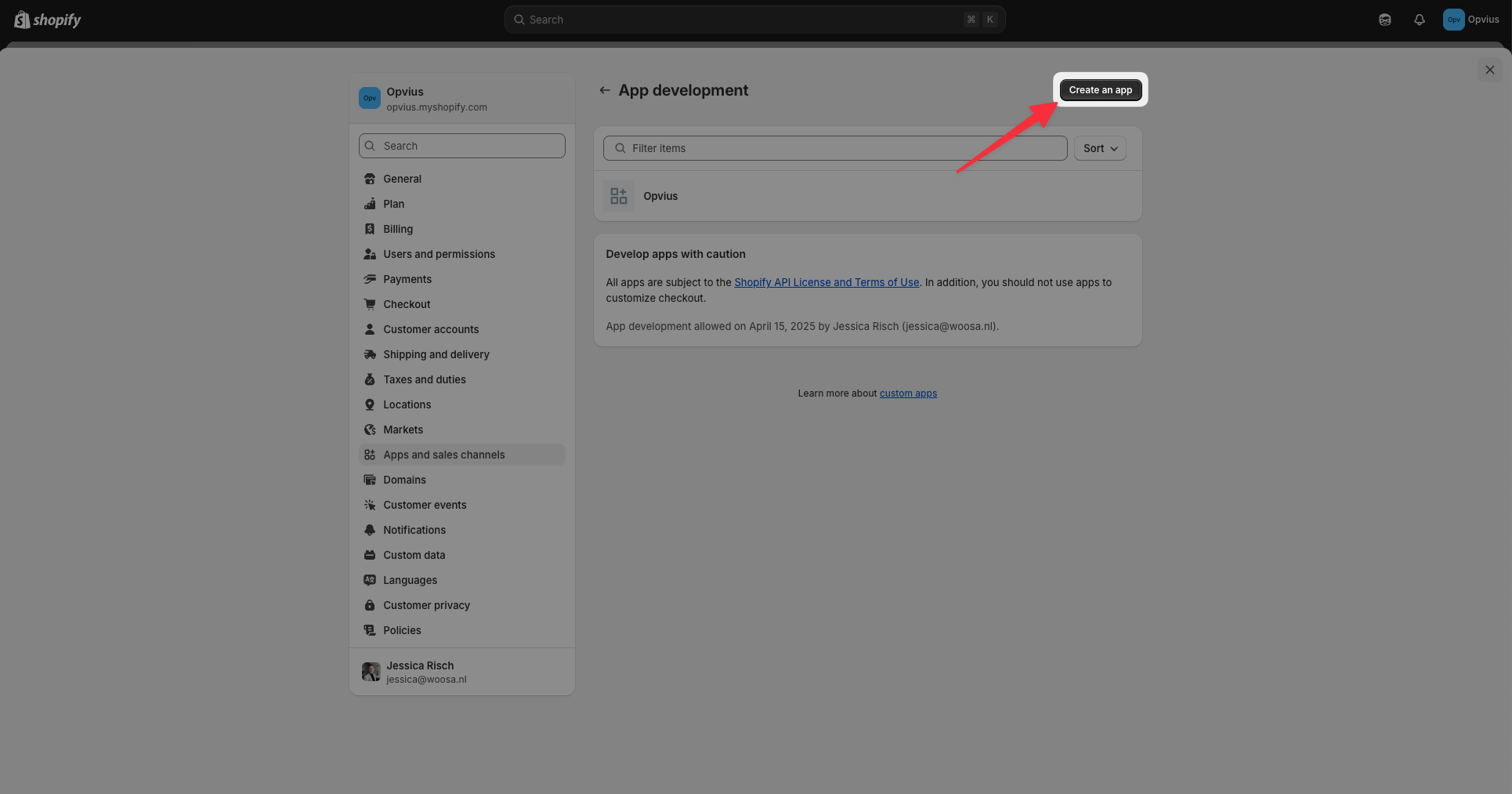Click the Opvius app grid icon
This screenshot has height=794, width=1512.
619,196
